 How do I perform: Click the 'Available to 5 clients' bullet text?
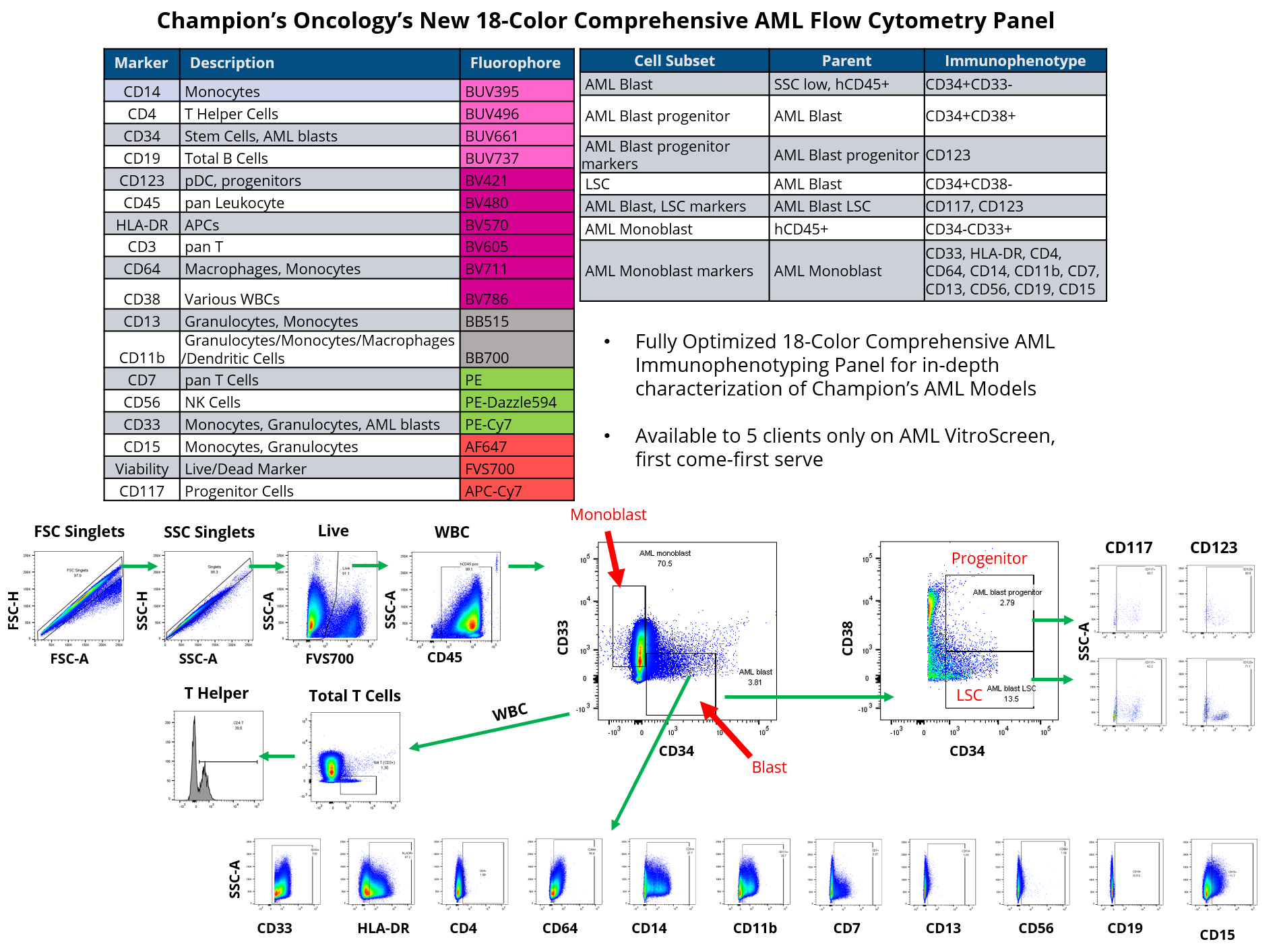click(x=844, y=447)
